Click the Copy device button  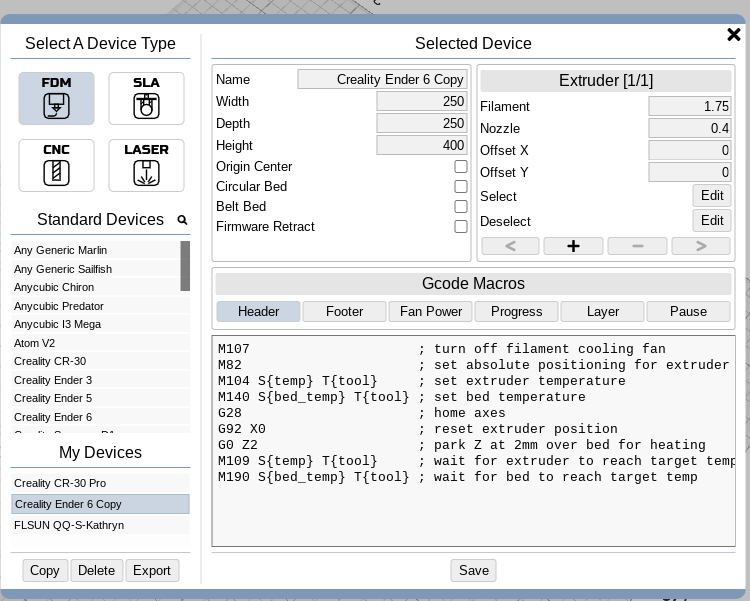(45, 570)
